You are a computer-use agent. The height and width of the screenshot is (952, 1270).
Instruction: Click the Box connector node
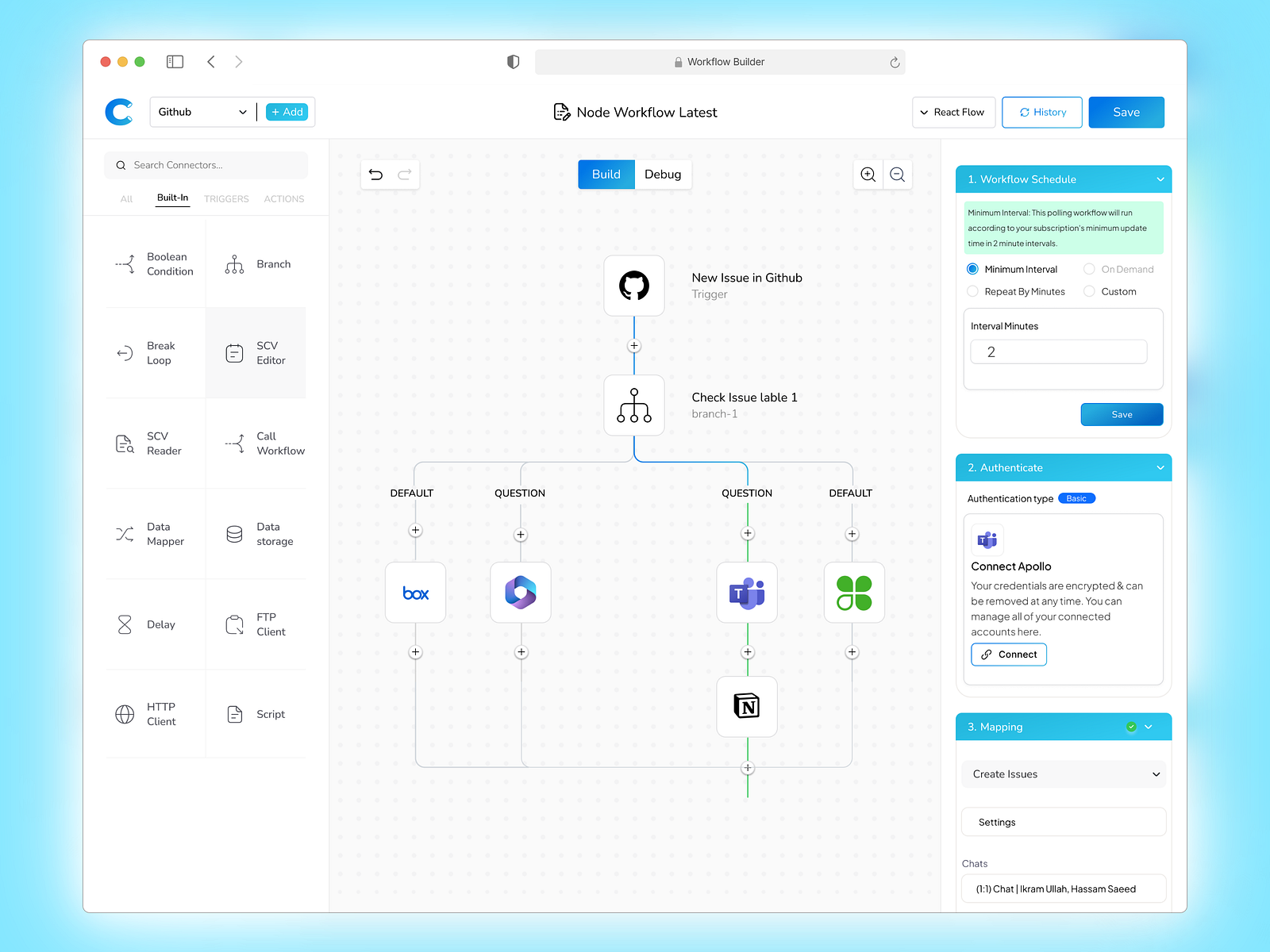click(x=415, y=593)
